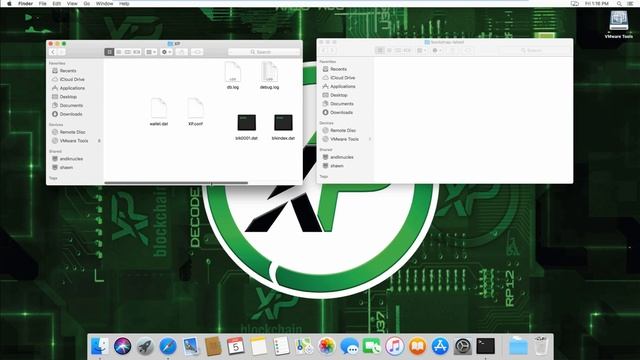Select VMware Tools disk on desktop

(619, 24)
